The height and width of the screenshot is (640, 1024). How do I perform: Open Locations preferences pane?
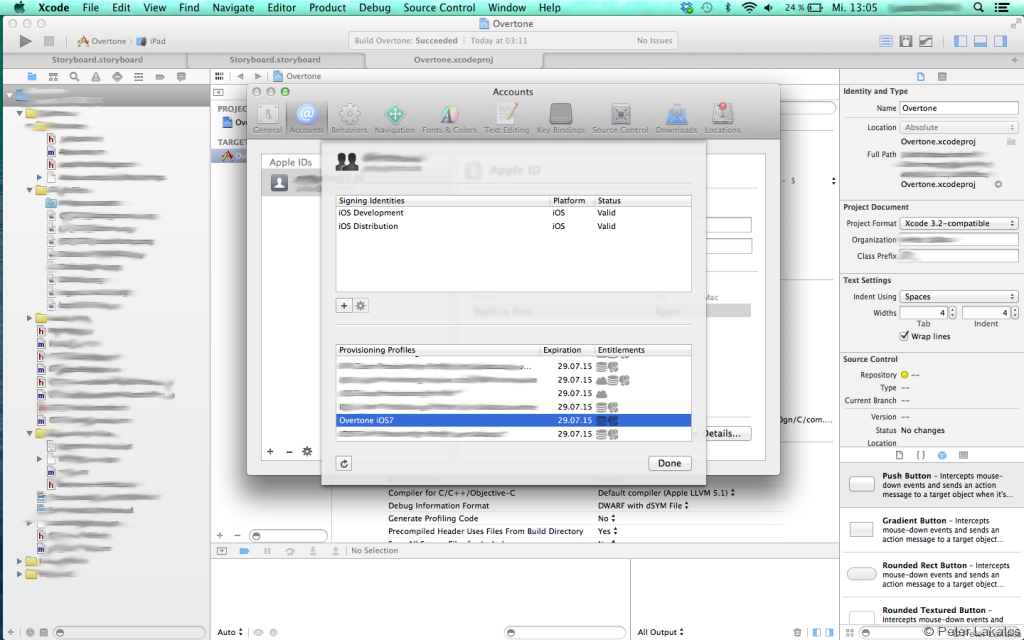tap(722, 119)
